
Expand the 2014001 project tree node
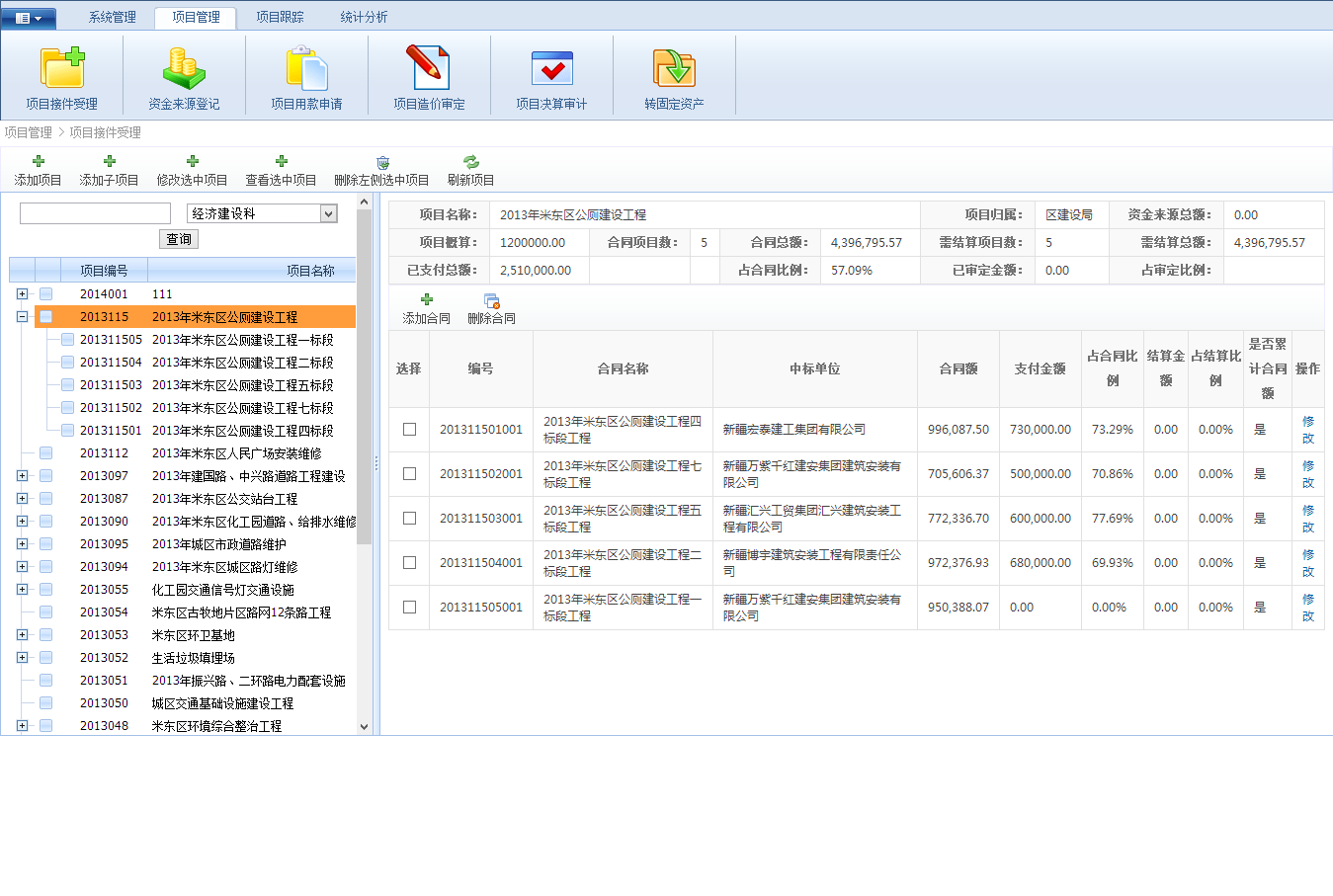[x=22, y=294]
